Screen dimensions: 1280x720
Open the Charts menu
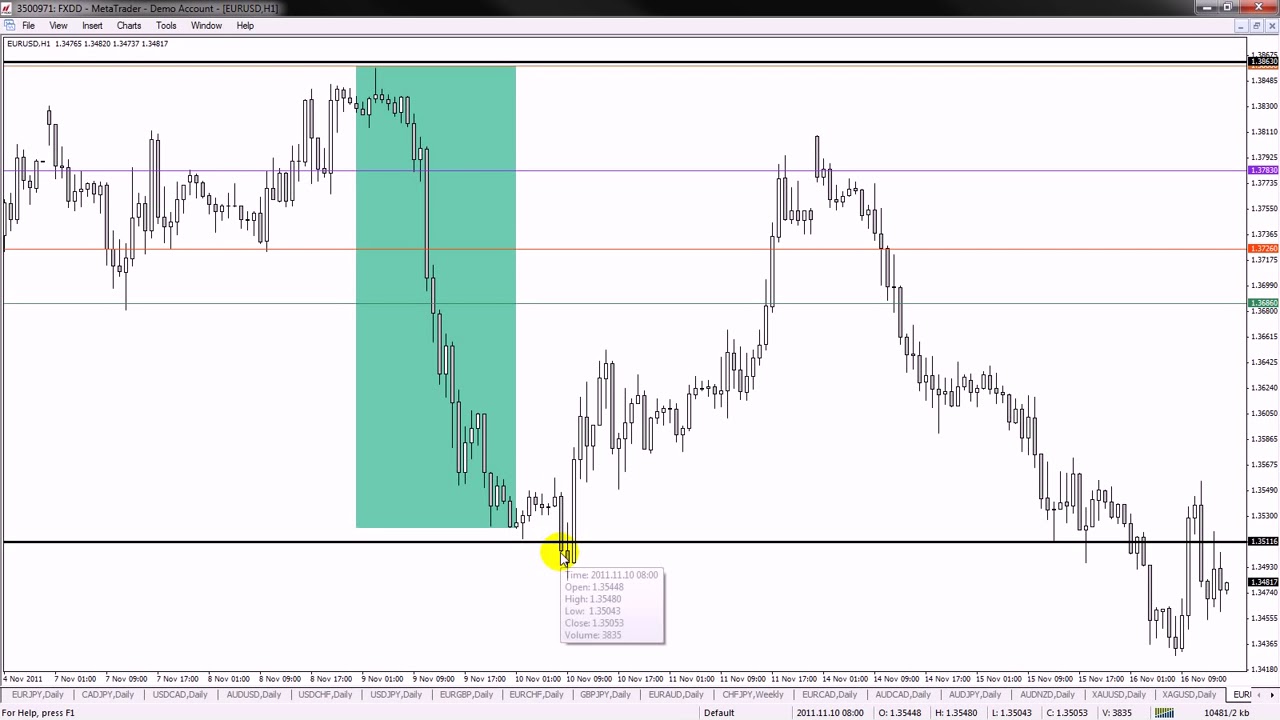point(129,26)
